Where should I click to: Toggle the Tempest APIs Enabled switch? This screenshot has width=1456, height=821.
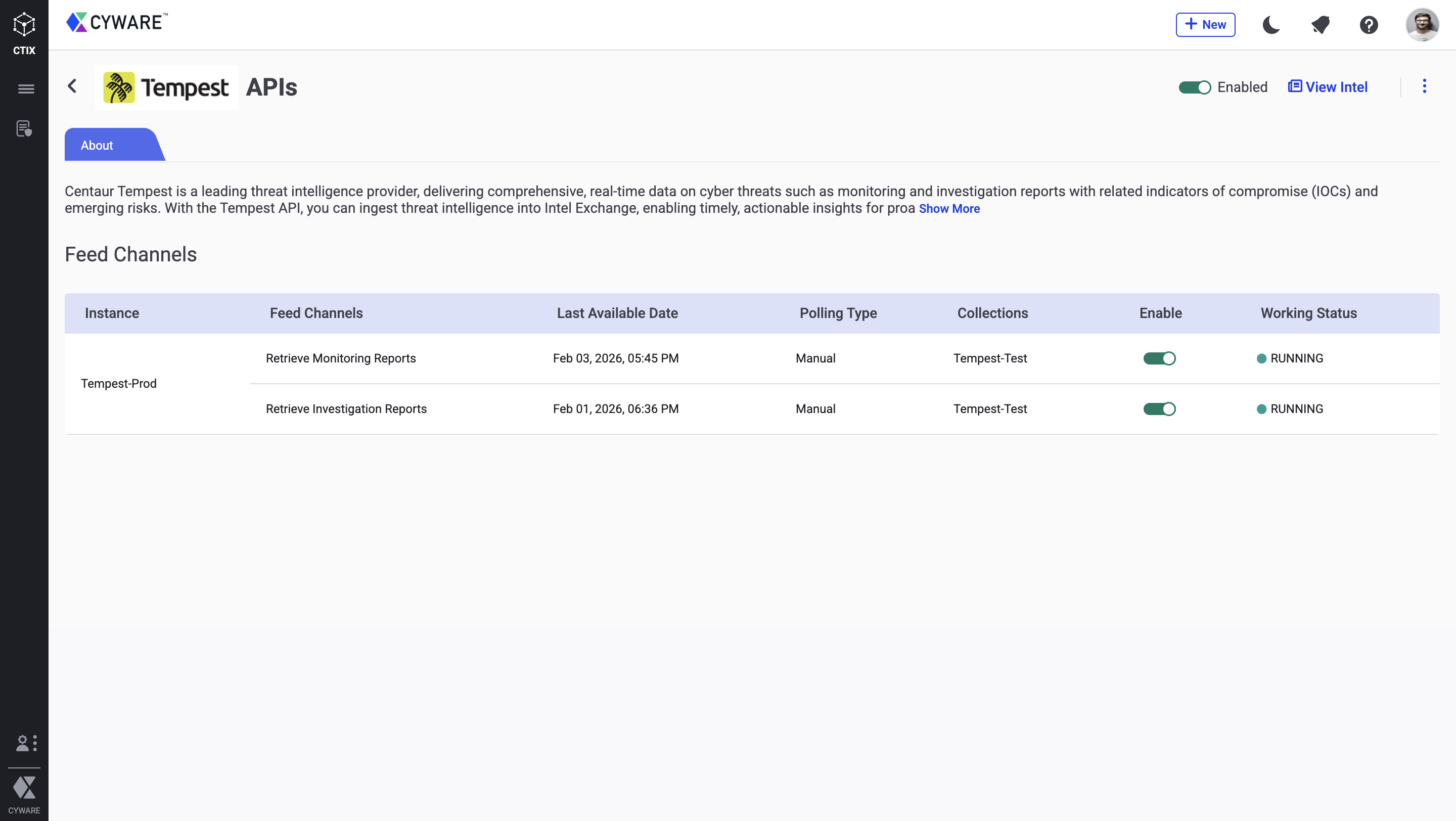coord(1194,87)
